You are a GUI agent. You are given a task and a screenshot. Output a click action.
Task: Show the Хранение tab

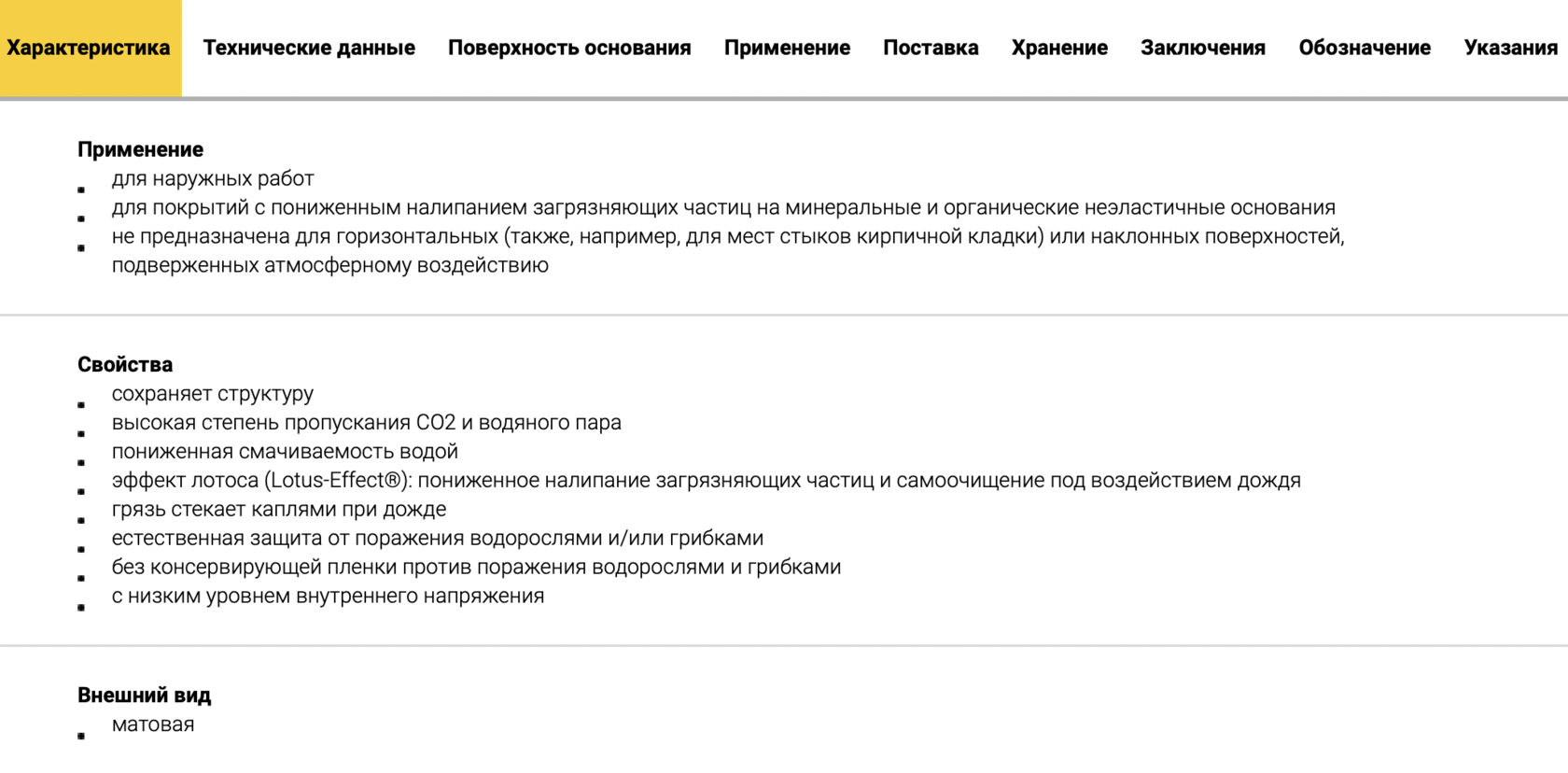[1059, 48]
